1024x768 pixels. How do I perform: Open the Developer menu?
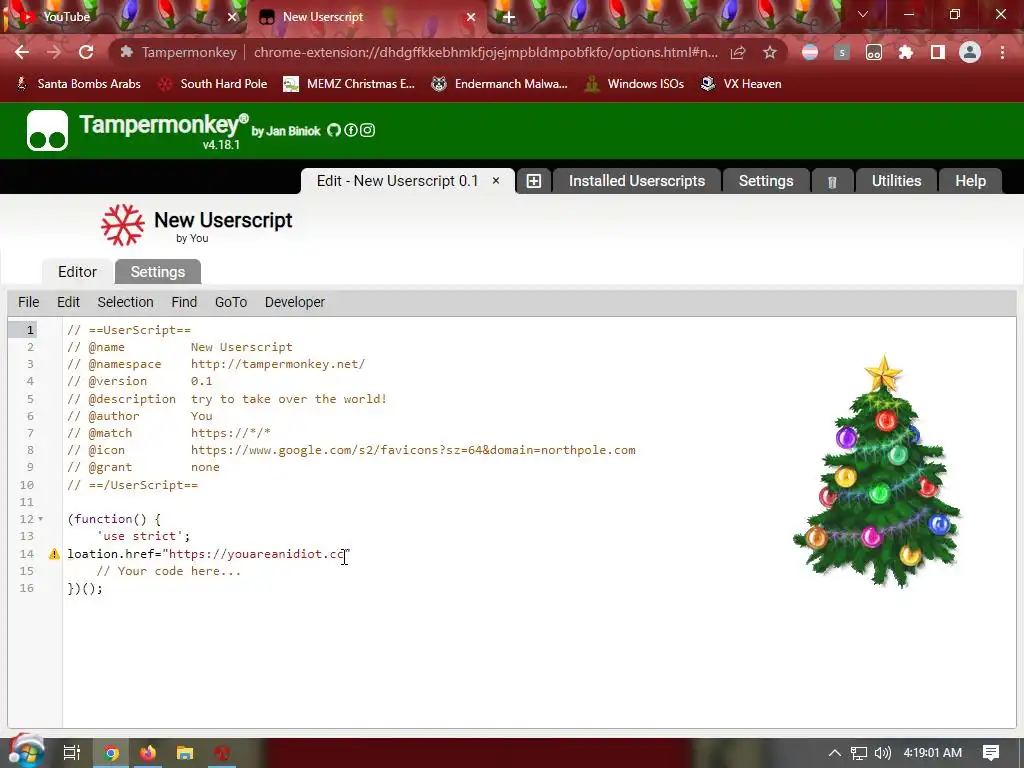coord(295,302)
